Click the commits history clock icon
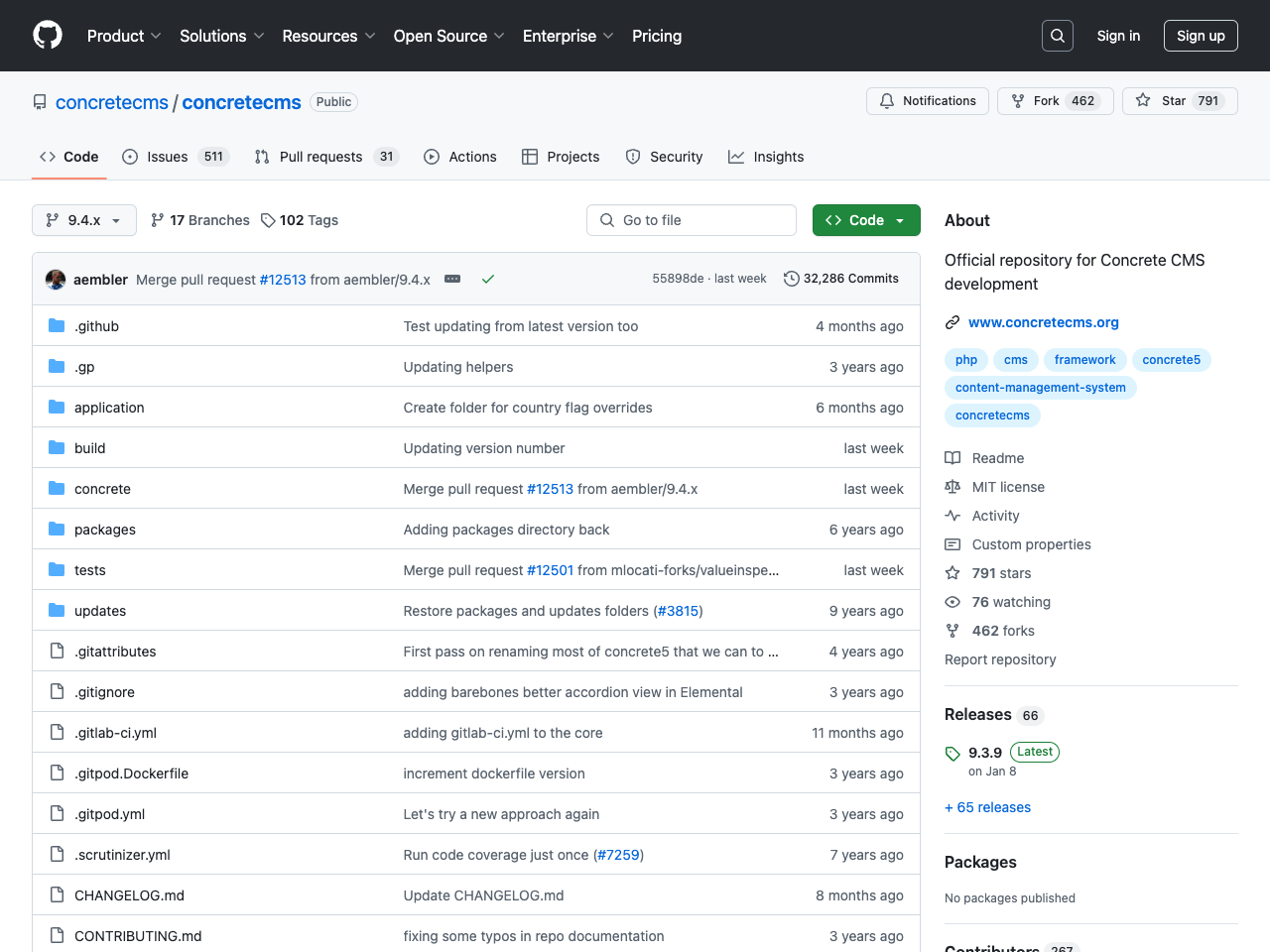Viewport: 1270px width, 952px height. pyautogui.click(x=791, y=279)
